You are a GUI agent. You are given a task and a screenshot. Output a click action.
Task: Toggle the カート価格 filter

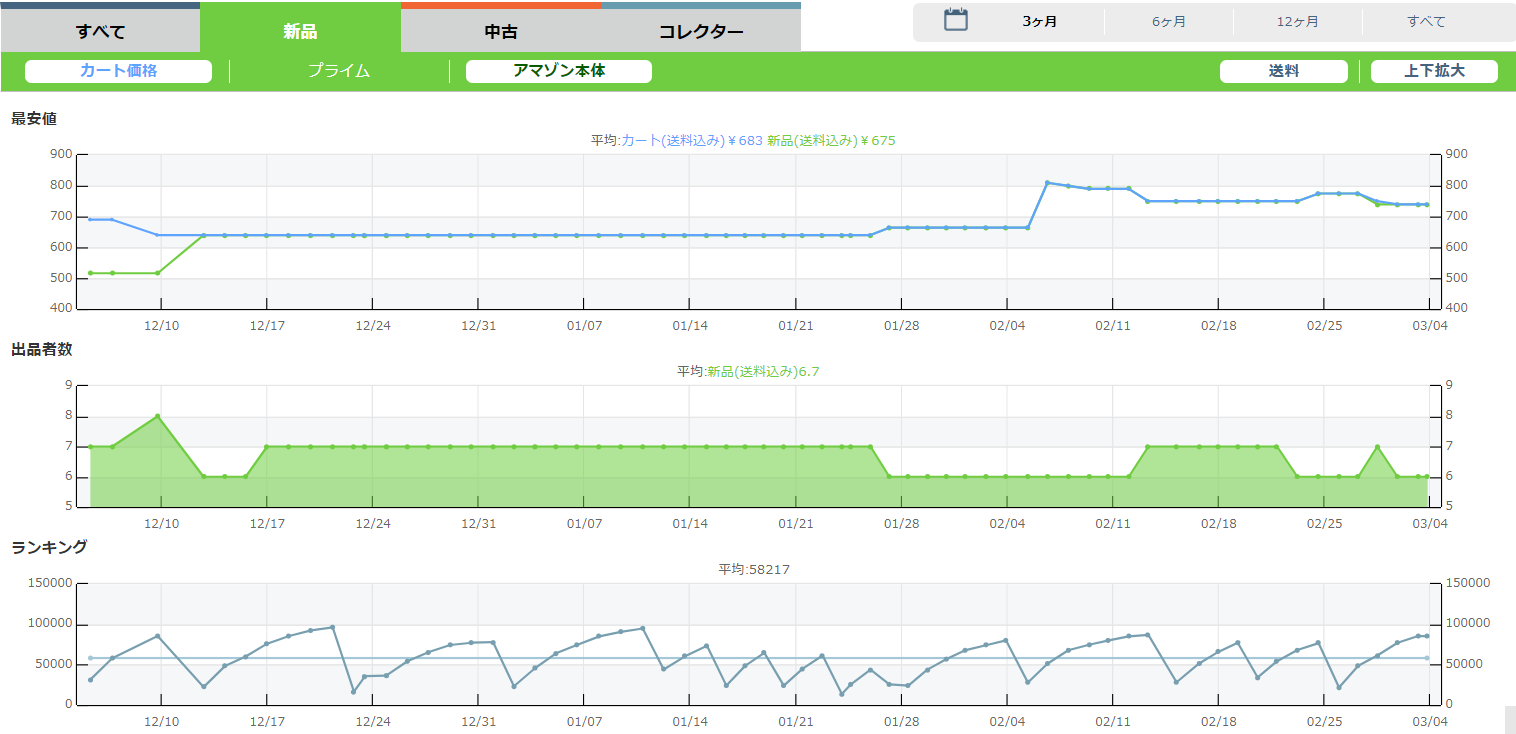[x=118, y=71]
